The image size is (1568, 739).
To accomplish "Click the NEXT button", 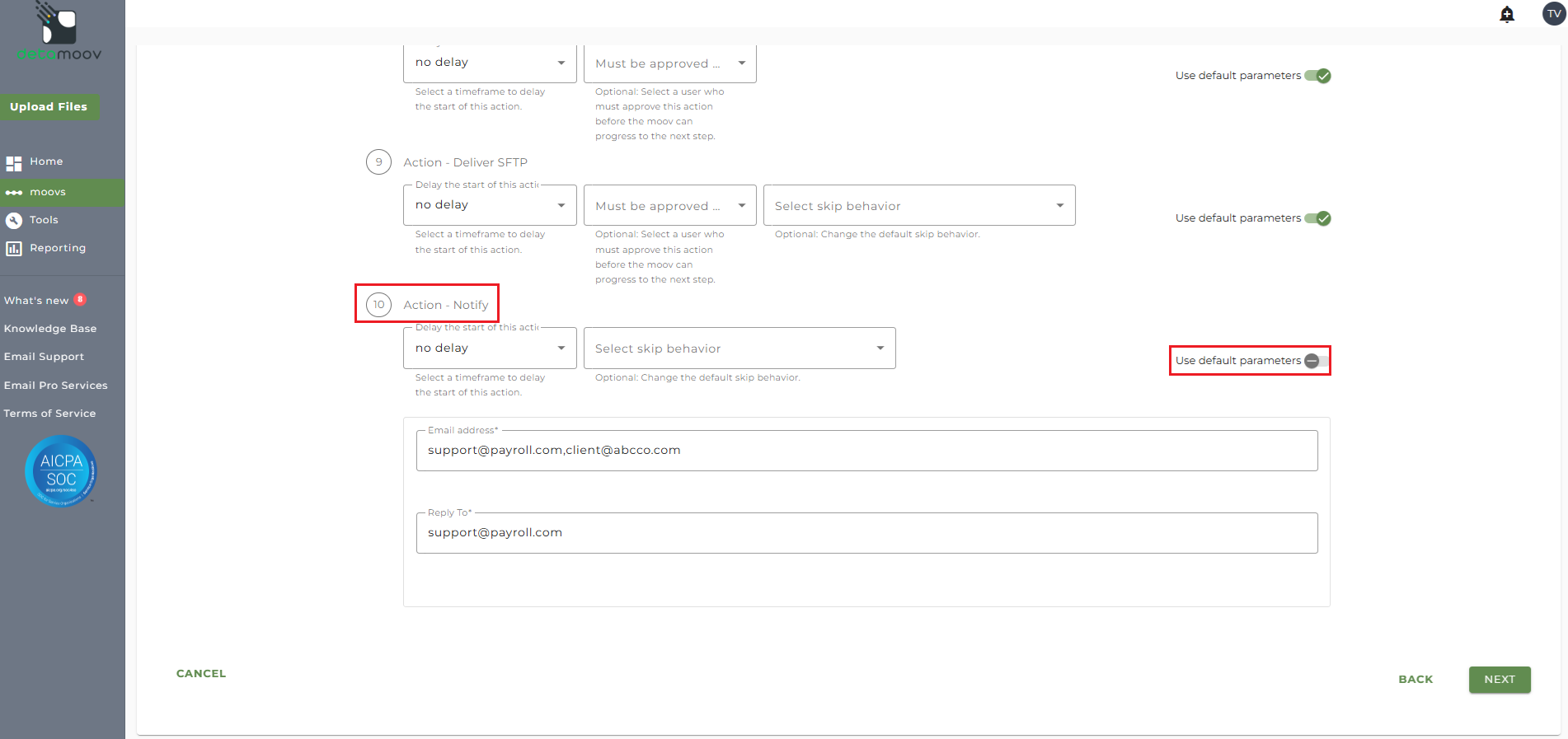I will tap(1499, 680).
